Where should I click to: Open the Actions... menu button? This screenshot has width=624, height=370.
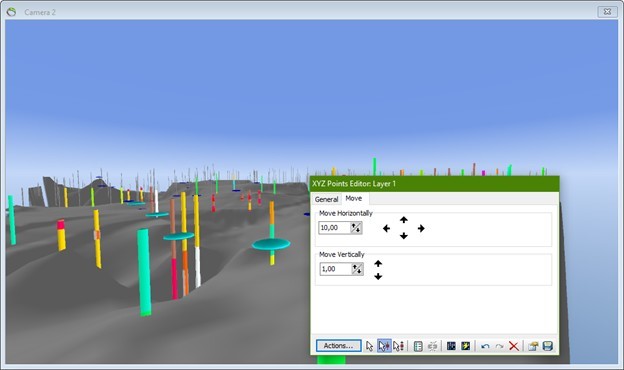tap(338, 346)
